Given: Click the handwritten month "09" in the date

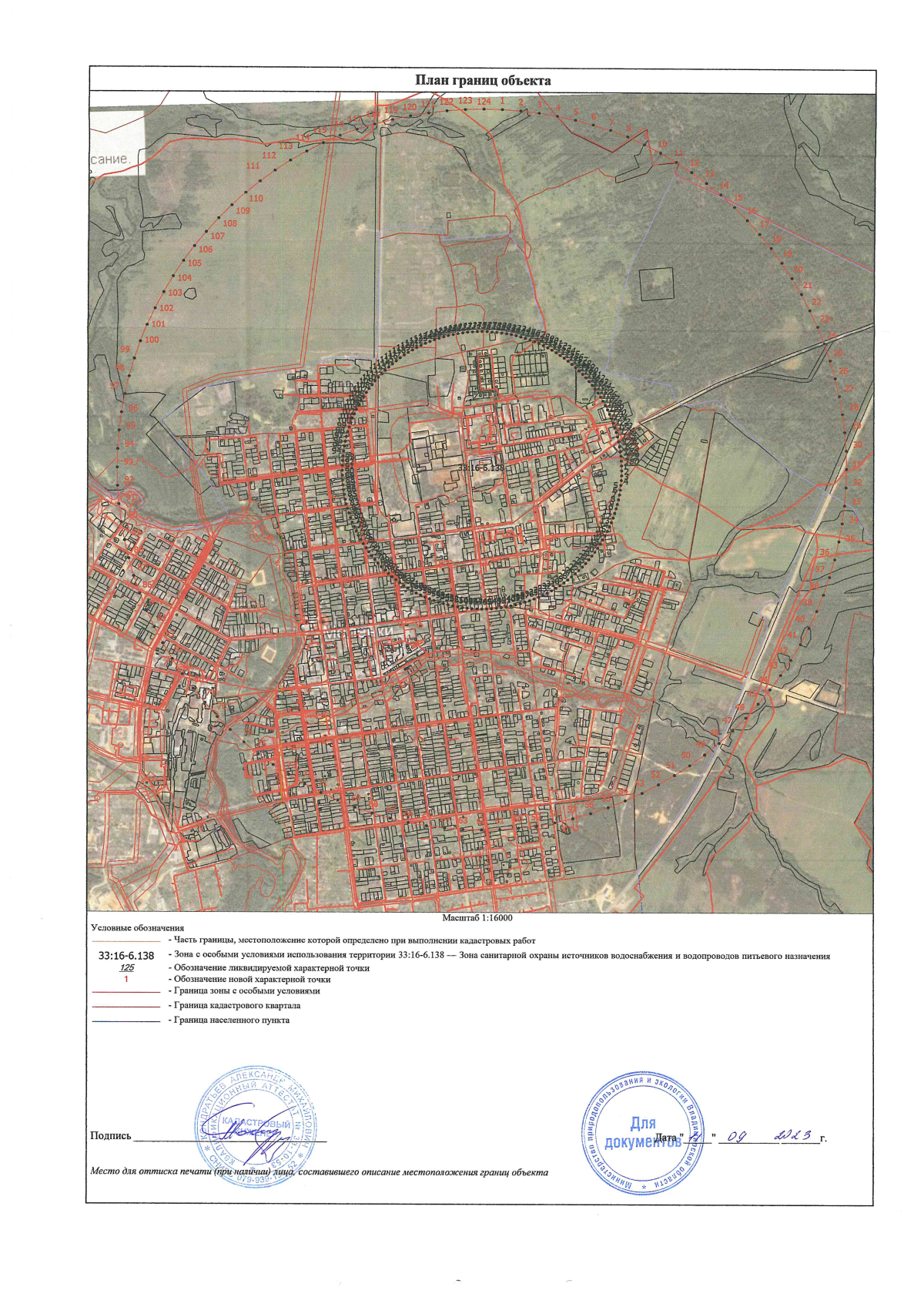Looking at the screenshot, I should [x=738, y=1137].
